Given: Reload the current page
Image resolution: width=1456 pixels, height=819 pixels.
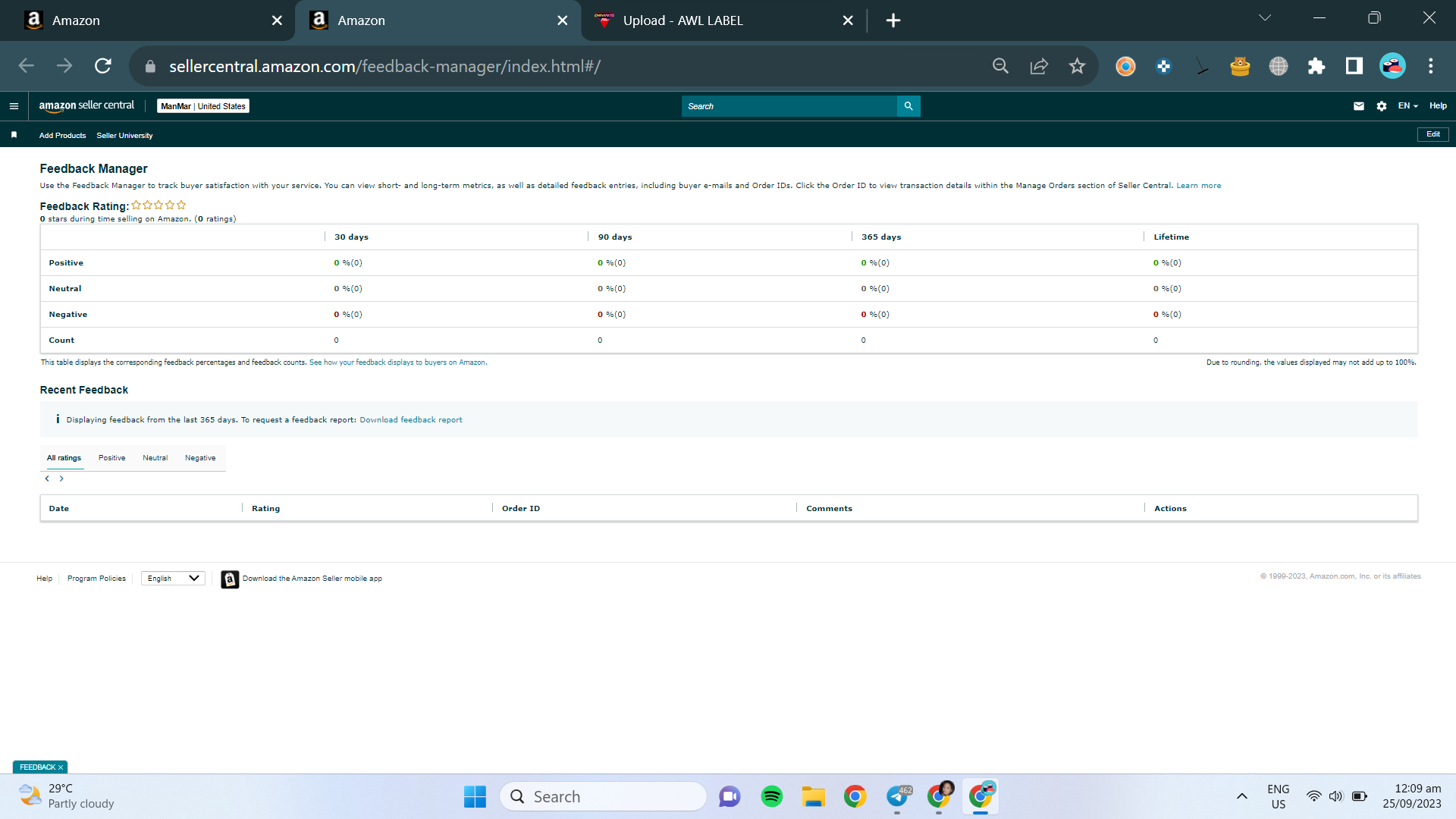Looking at the screenshot, I should coord(103,66).
